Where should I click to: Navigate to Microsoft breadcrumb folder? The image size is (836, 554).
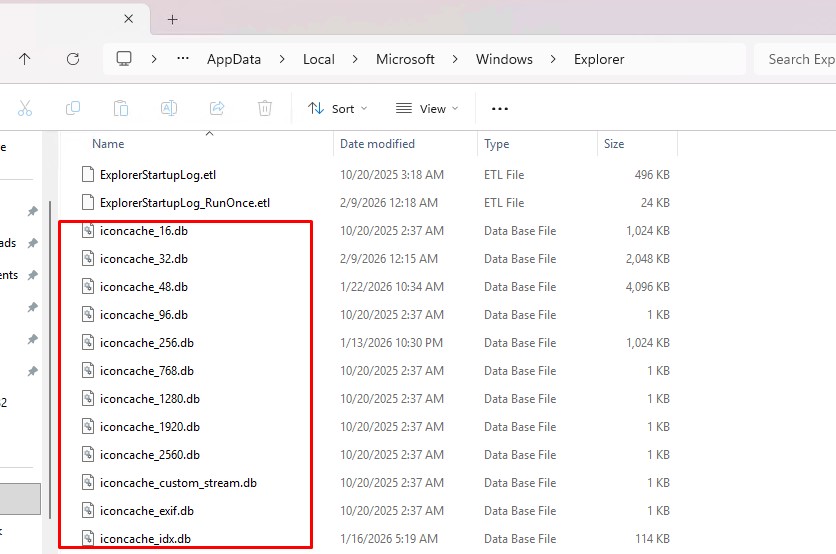pyautogui.click(x=405, y=59)
